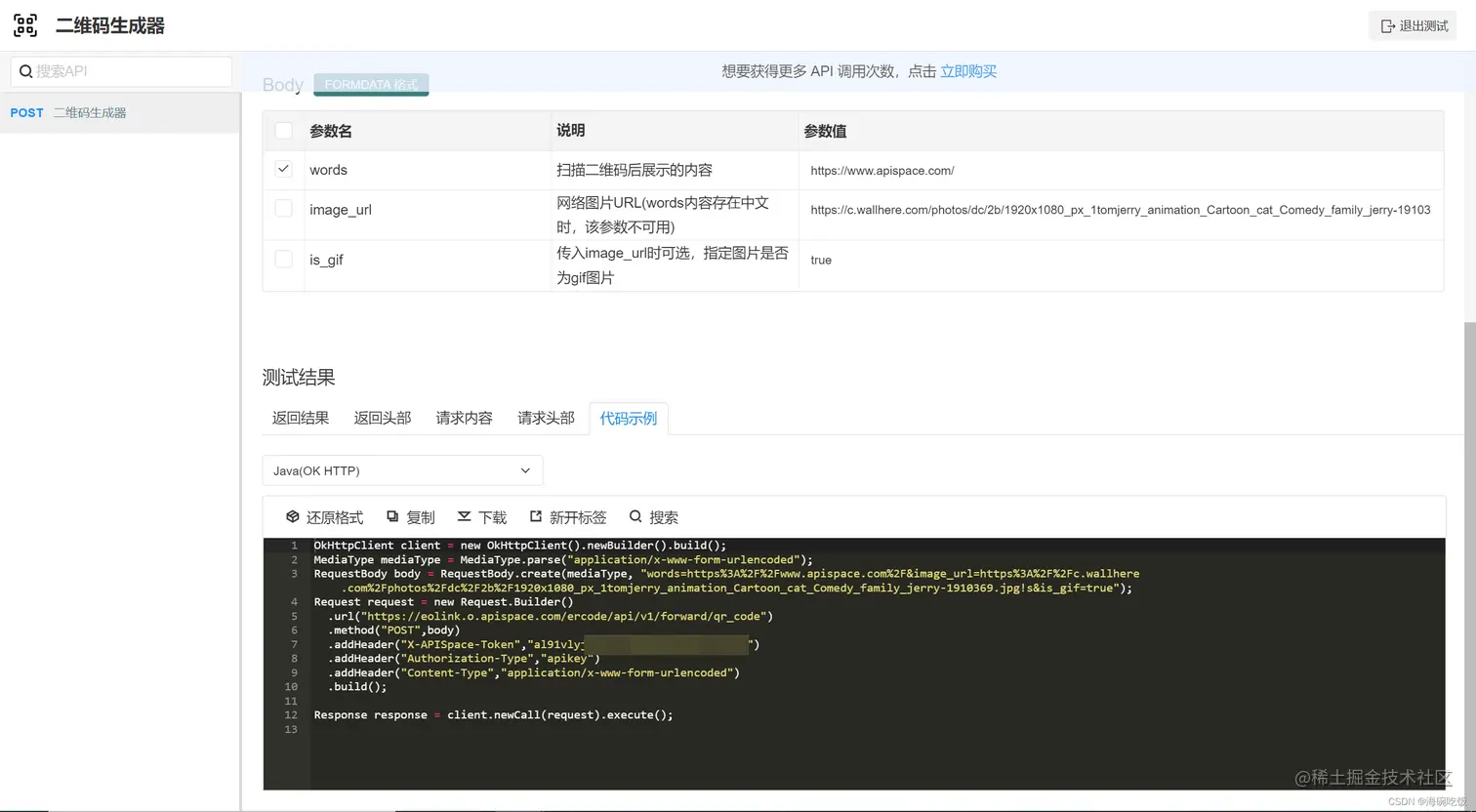Click the 参数值 column header
Image resolution: width=1476 pixels, height=812 pixels.
click(825, 131)
